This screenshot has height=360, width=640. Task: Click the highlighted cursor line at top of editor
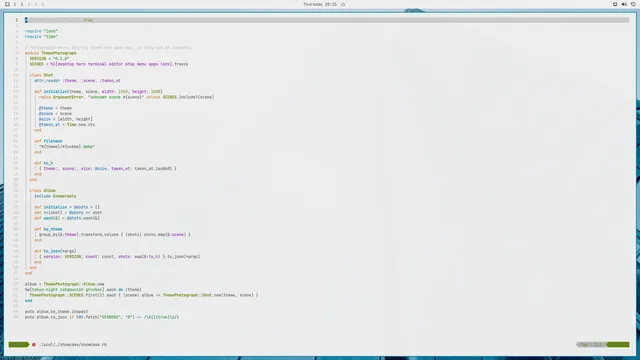(x=327, y=20)
